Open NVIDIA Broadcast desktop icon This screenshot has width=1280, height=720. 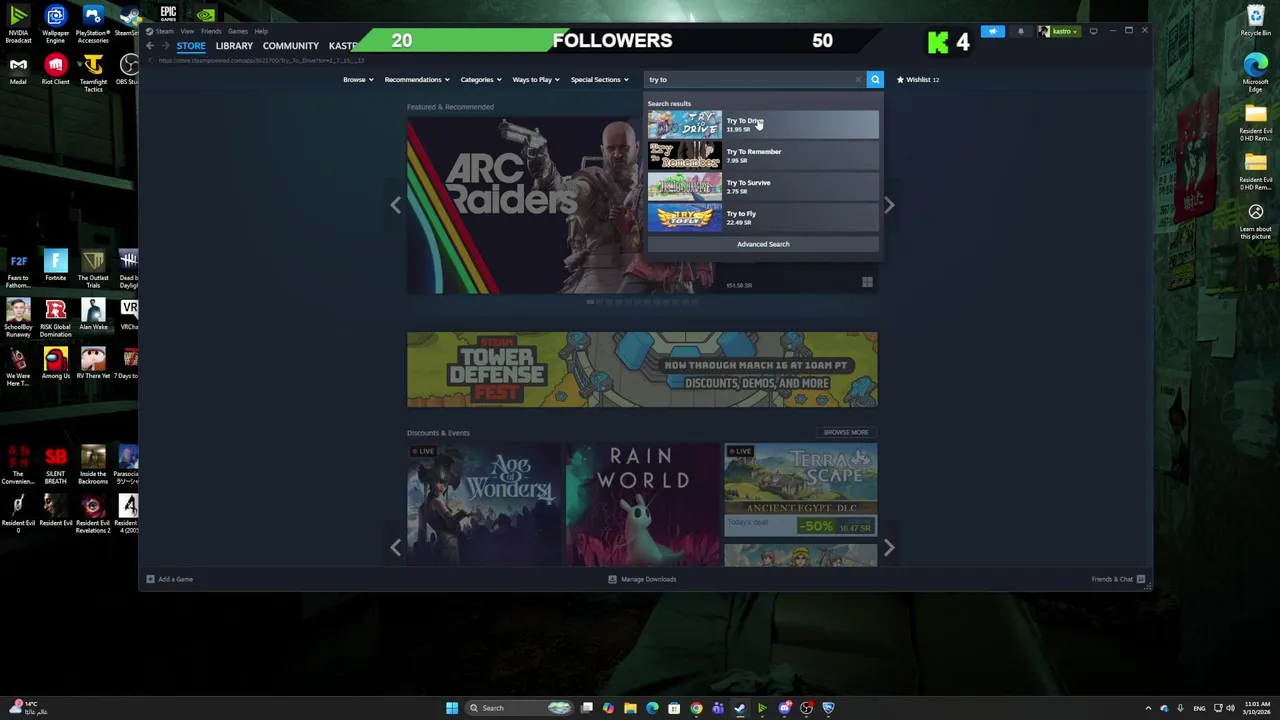(x=18, y=25)
